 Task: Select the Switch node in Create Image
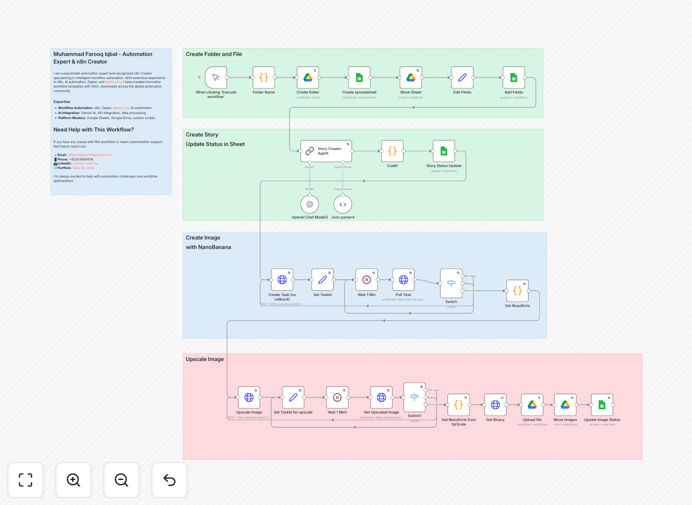(x=451, y=283)
